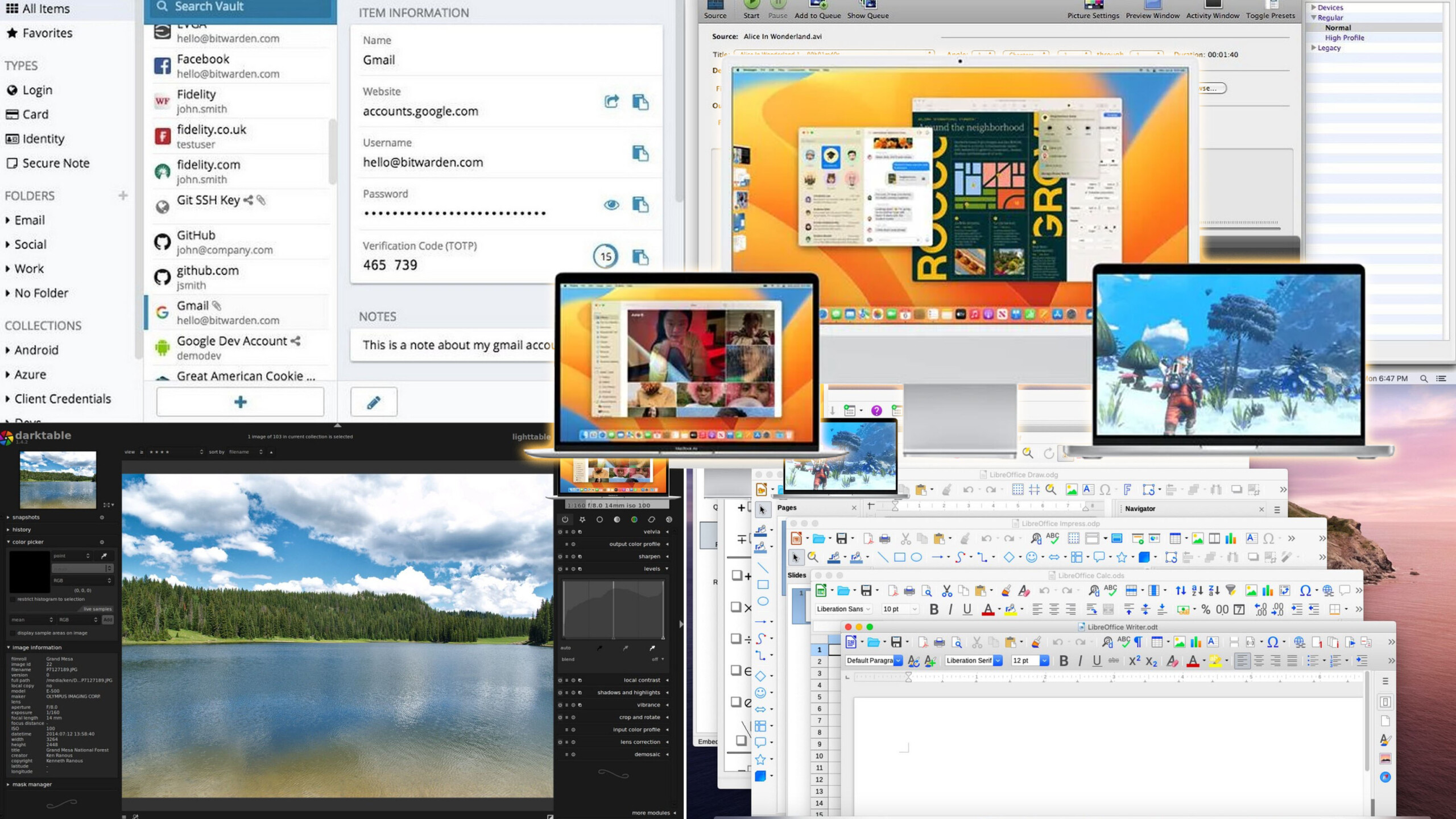Click the Print icon in Writer toolbar

(x=940, y=643)
